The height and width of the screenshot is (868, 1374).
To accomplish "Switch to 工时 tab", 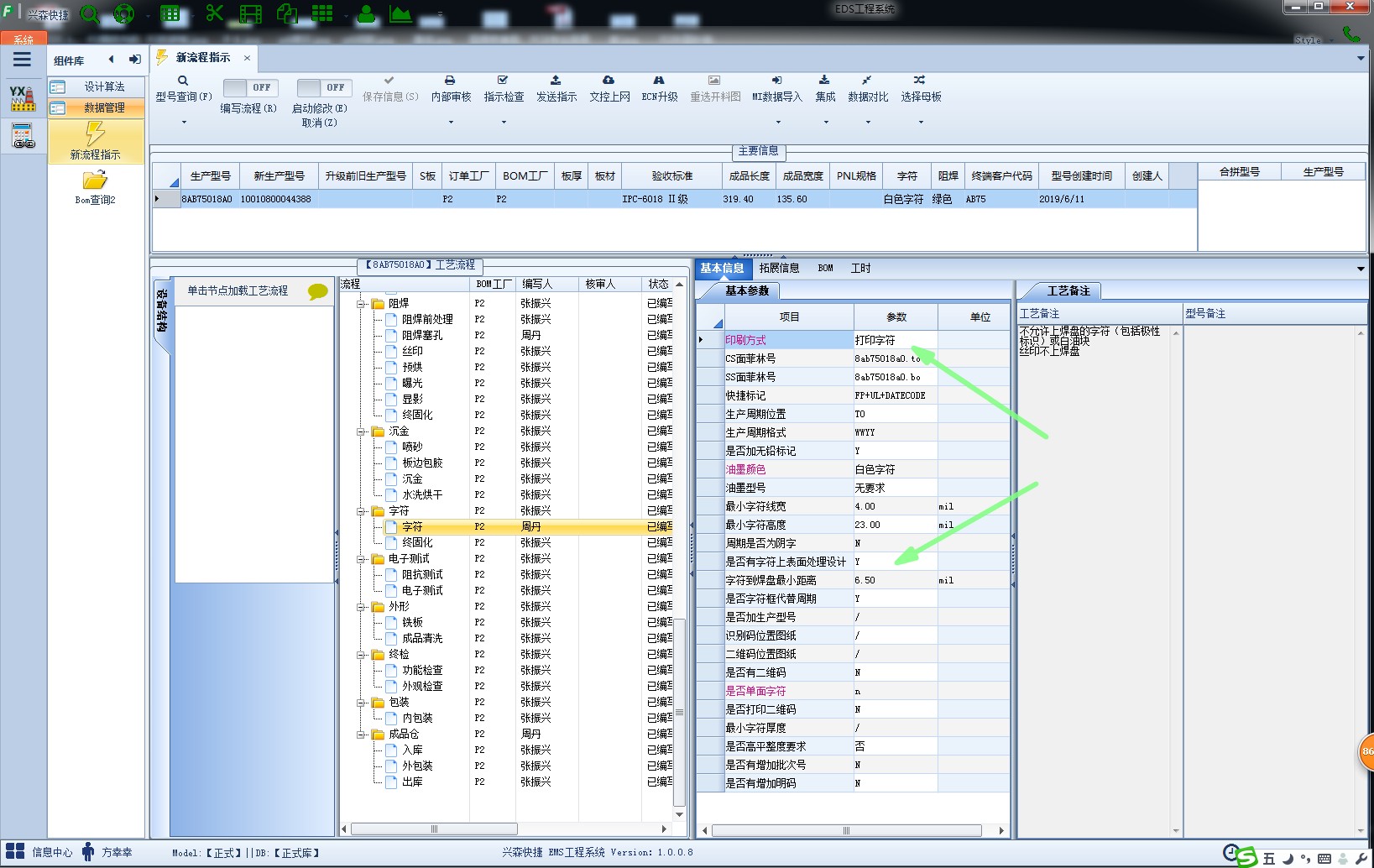I will tap(860, 269).
